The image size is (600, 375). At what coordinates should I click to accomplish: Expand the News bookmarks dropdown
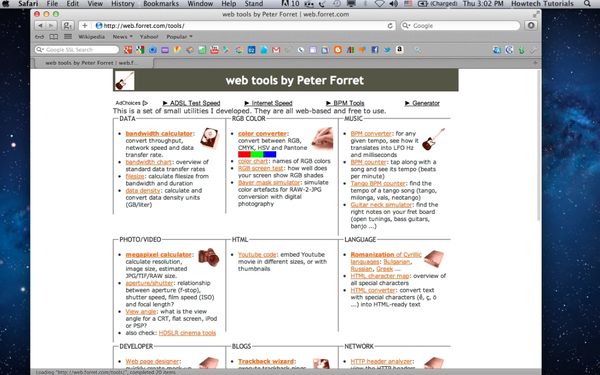point(122,37)
